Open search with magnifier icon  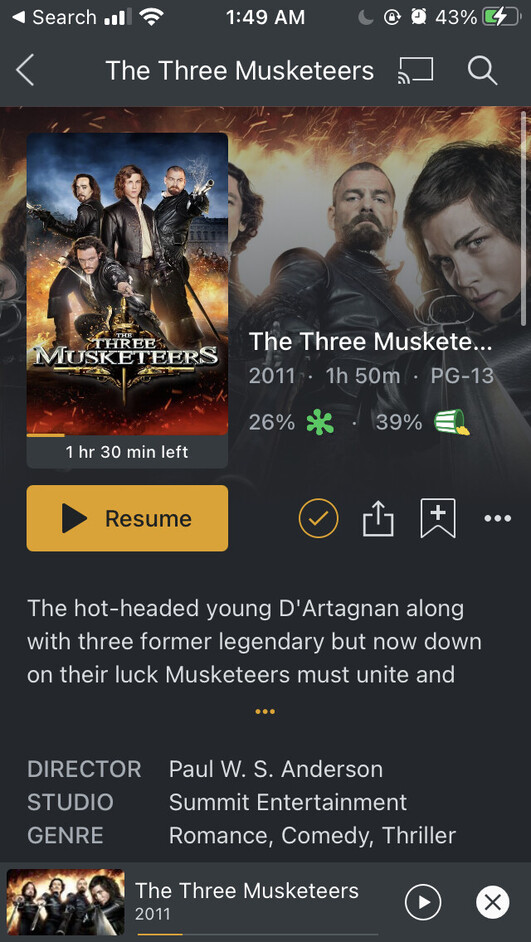[482, 71]
